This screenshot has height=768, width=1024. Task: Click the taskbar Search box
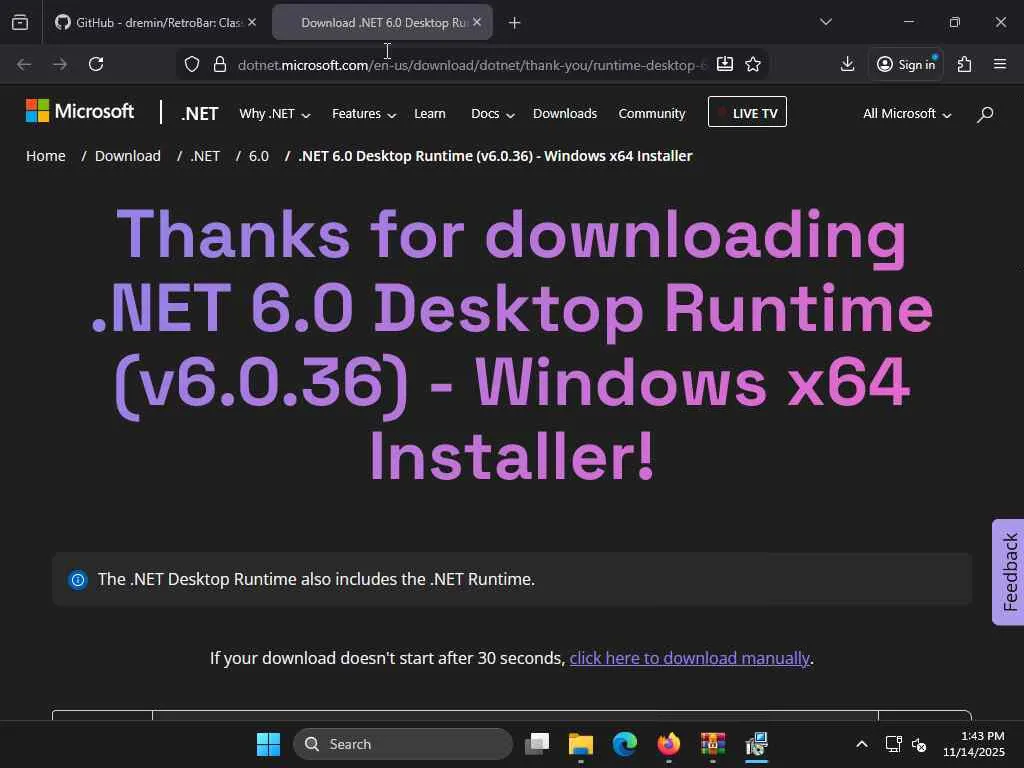coord(403,744)
